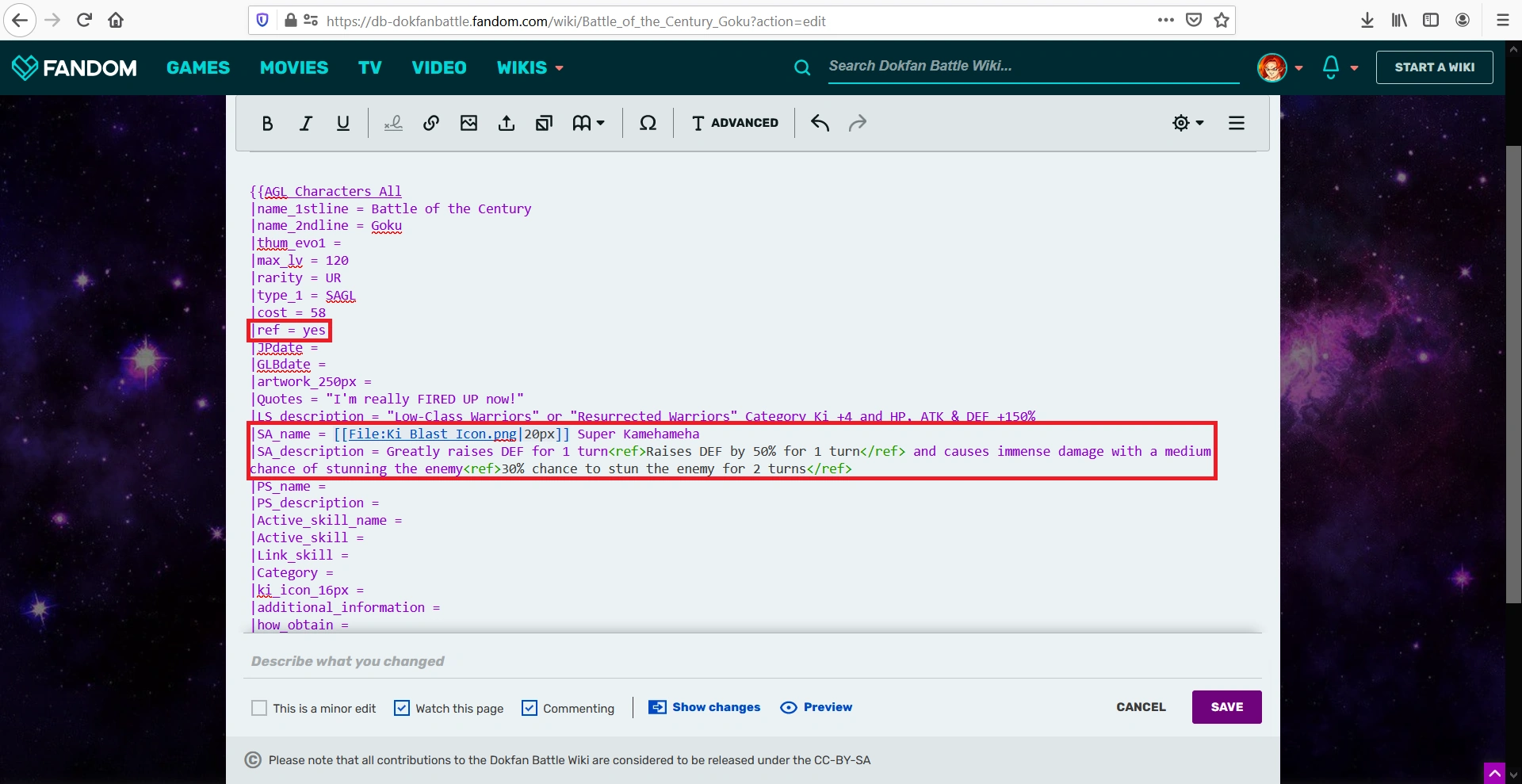Click the page vertical scrollbar thumb

pos(1513,374)
